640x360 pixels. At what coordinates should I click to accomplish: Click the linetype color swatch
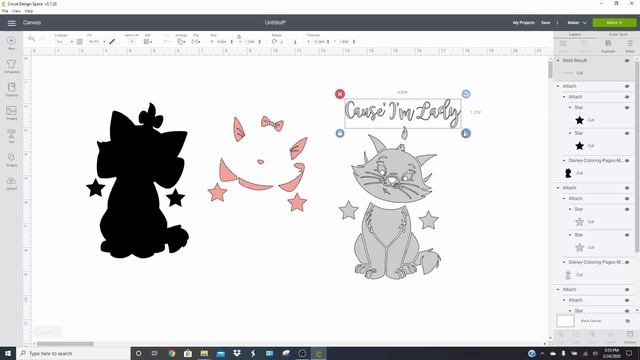coord(80,42)
